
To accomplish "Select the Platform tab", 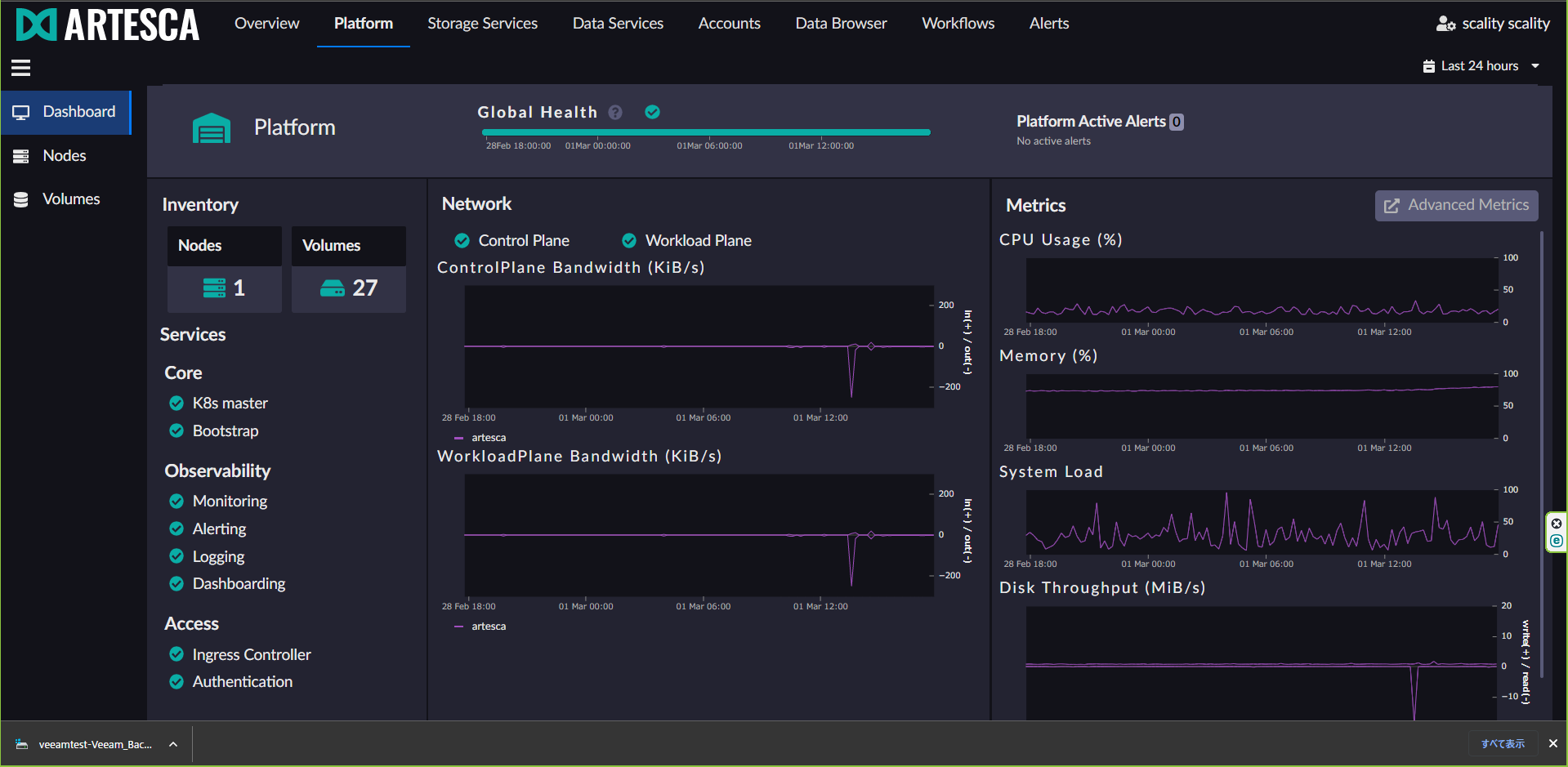I will click(364, 24).
